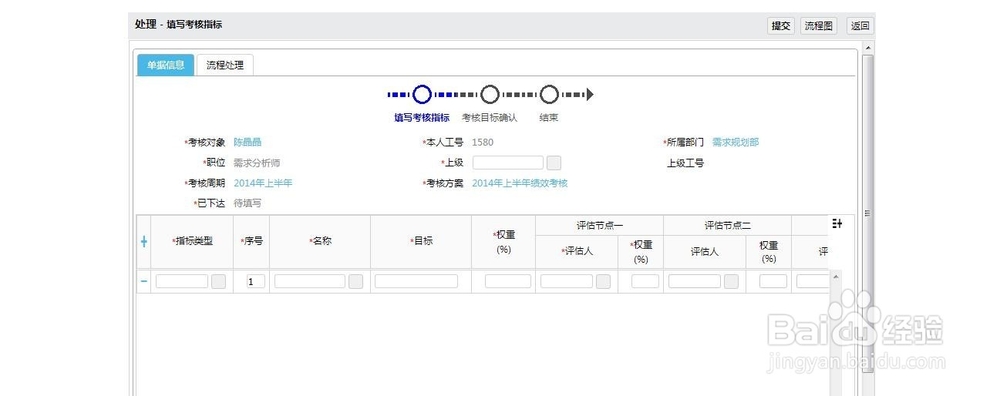Click the 待填写 status value
1000x396 pixels.
(247, 203)
